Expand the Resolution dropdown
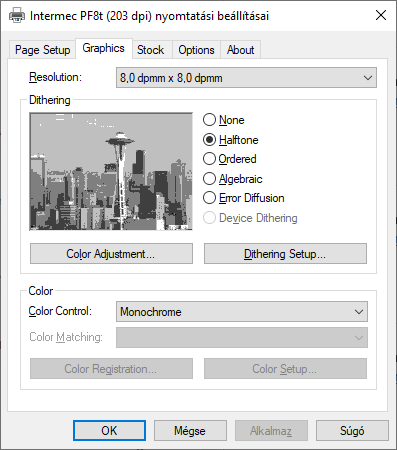The width and height of the screenshot is (397, 450). pyautogui.click(x=246, y=78)
